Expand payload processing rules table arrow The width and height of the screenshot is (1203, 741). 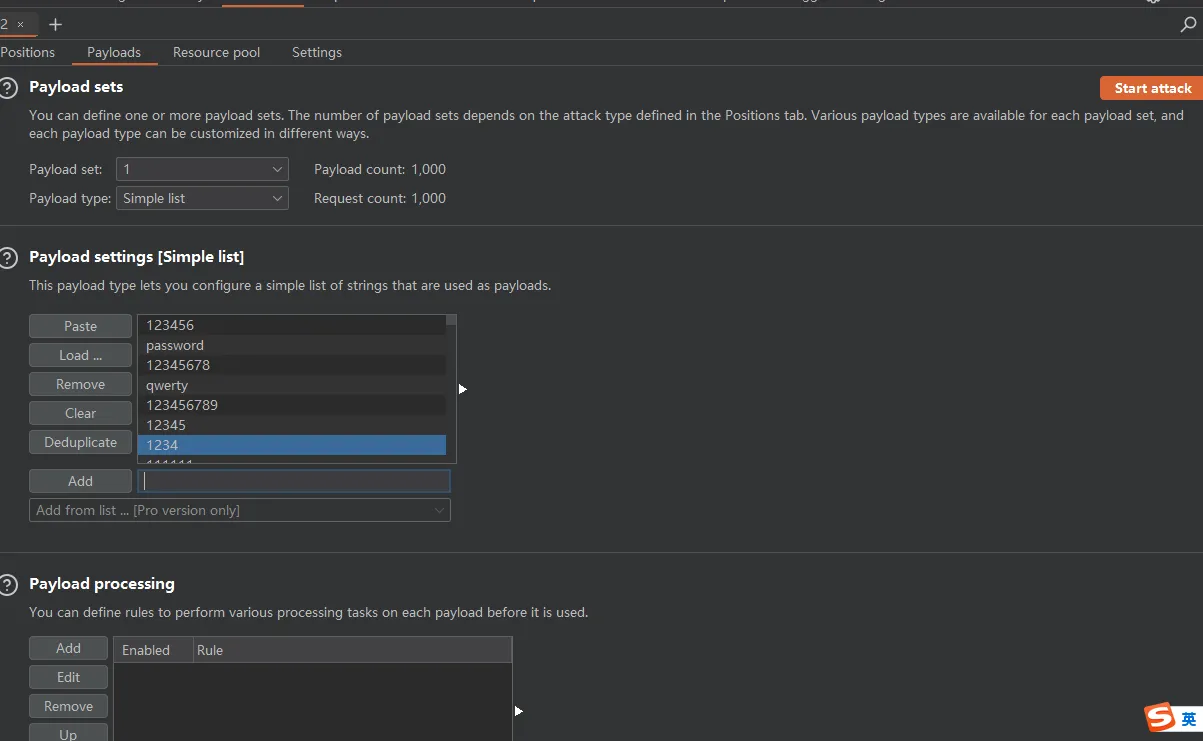(518, 711)
